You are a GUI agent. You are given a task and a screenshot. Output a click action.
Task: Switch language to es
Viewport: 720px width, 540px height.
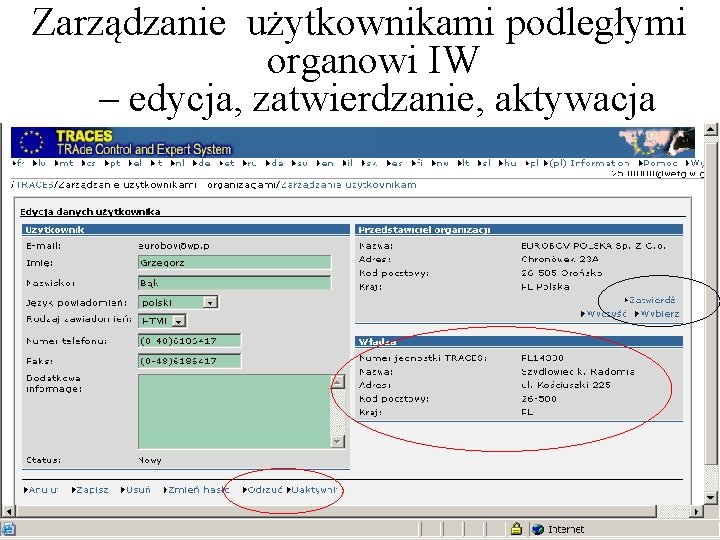tap(394, 163)
